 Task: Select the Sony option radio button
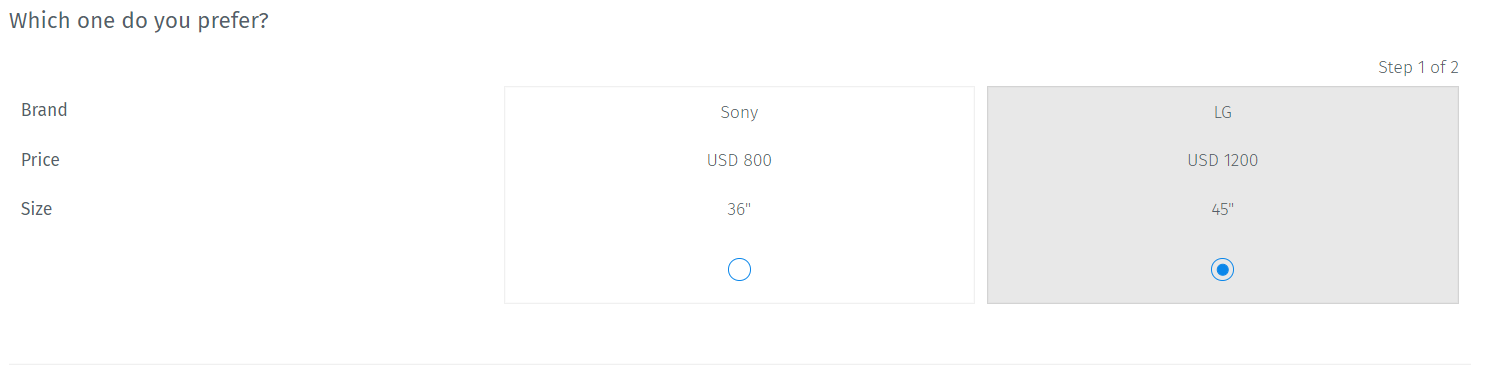pyautogui.click(x=739, y=269)
